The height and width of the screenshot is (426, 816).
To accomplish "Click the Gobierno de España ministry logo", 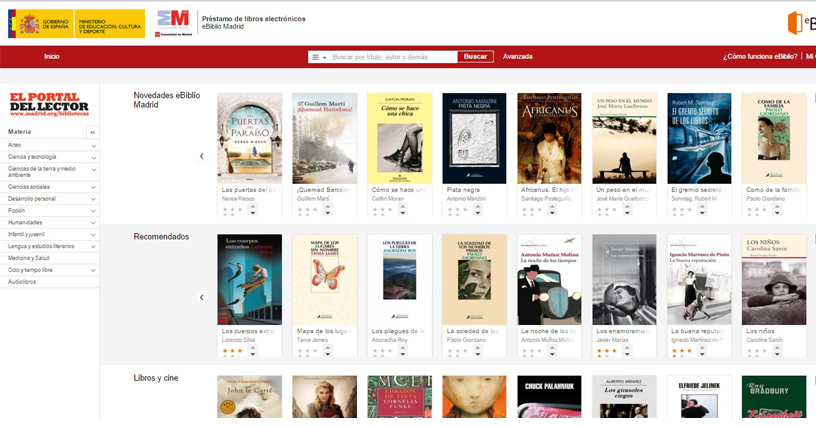I will (x=76, y=24).
